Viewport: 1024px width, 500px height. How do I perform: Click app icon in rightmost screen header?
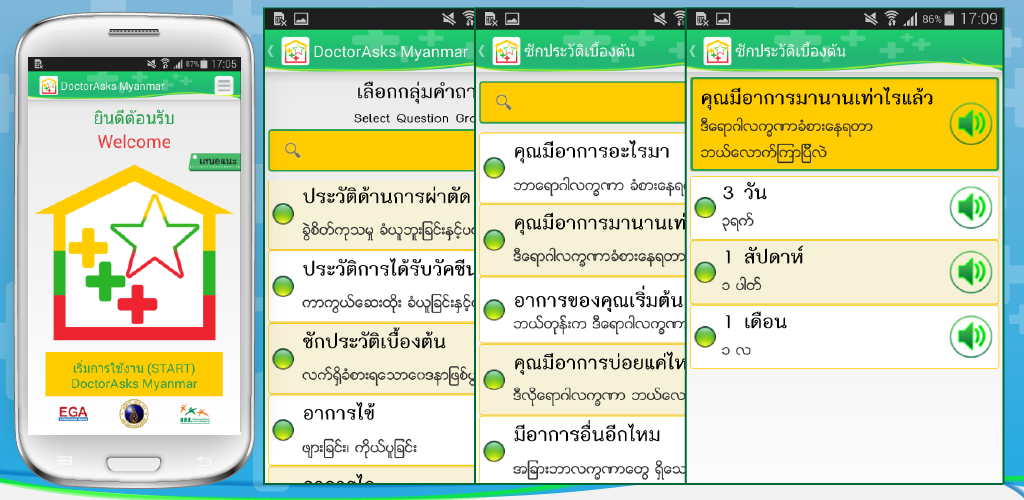(717, 51)
